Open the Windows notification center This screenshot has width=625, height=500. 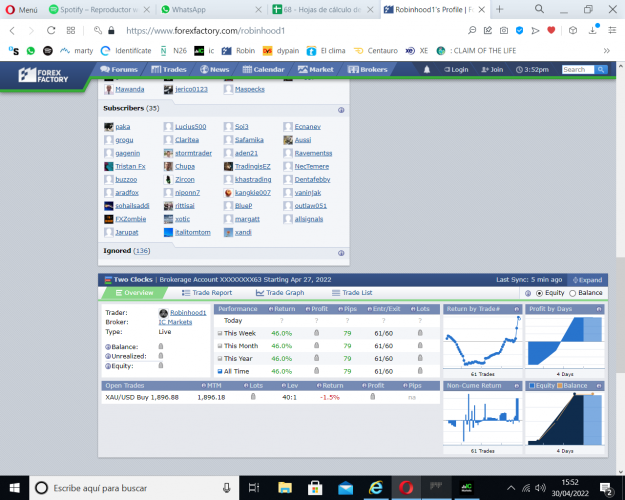606,488
